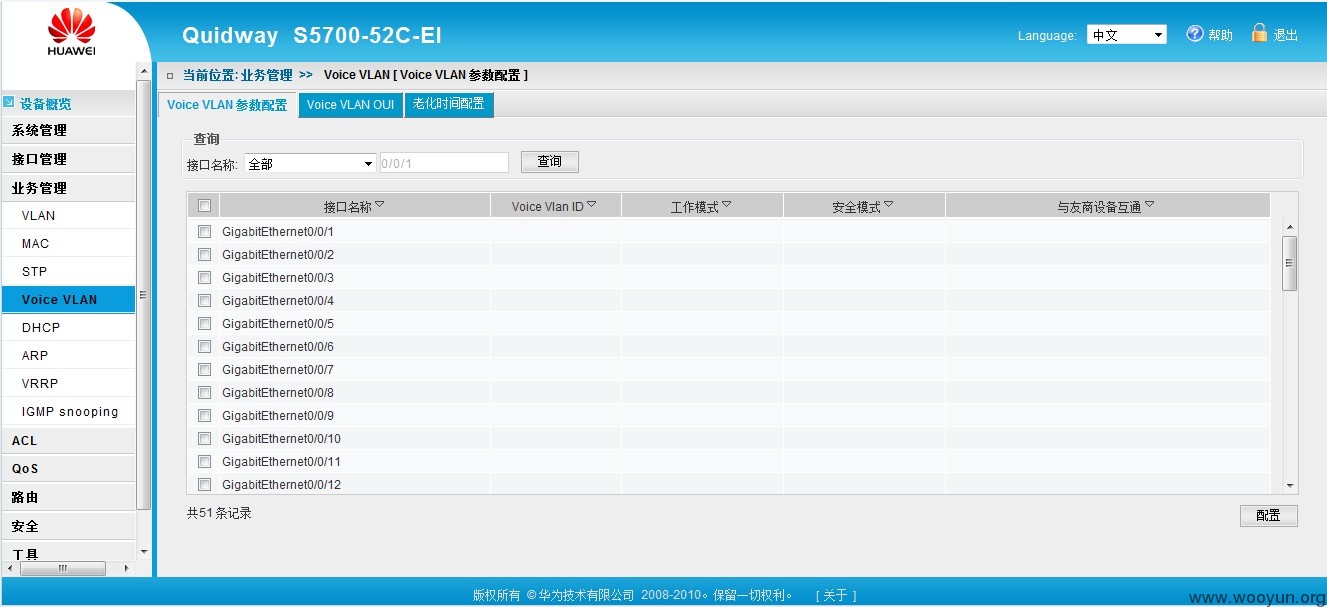This screenshot has width=1327, height=607.
Task: Expand the 接口管理 sidebar section
Action: 67,159
